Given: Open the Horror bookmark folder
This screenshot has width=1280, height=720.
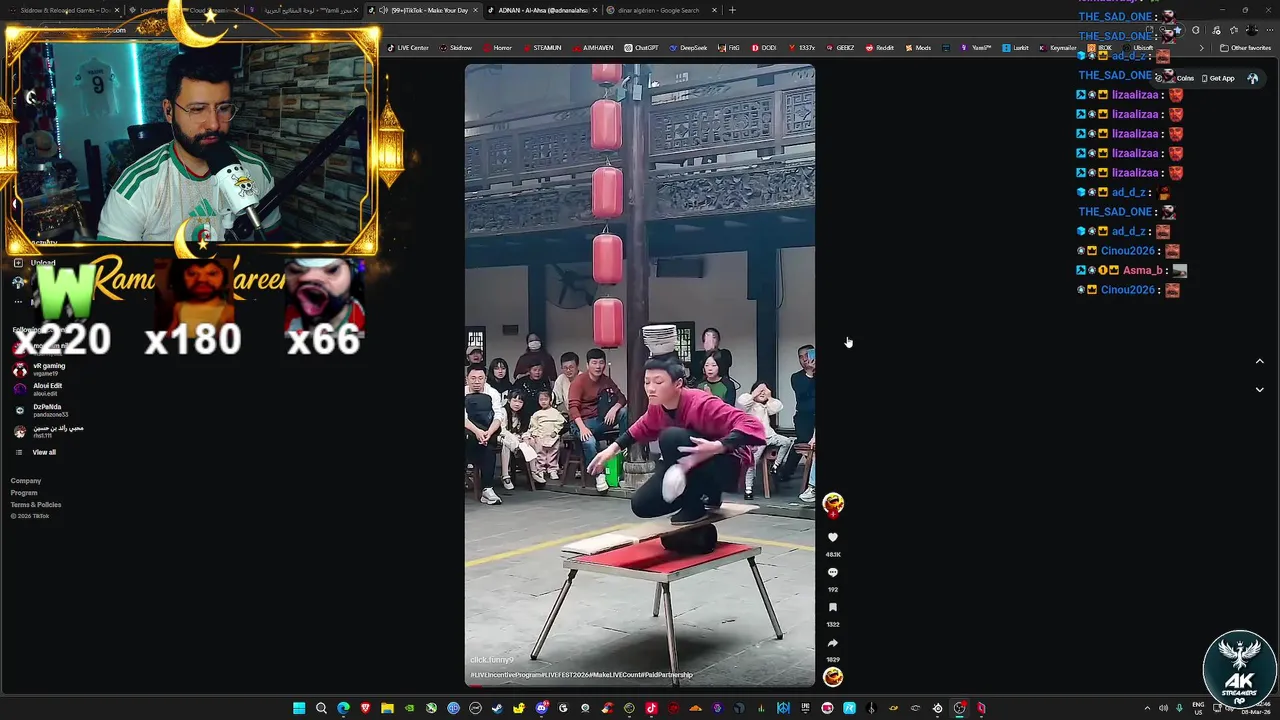Looking at the screenshot, I should click(x=497, y=48).
